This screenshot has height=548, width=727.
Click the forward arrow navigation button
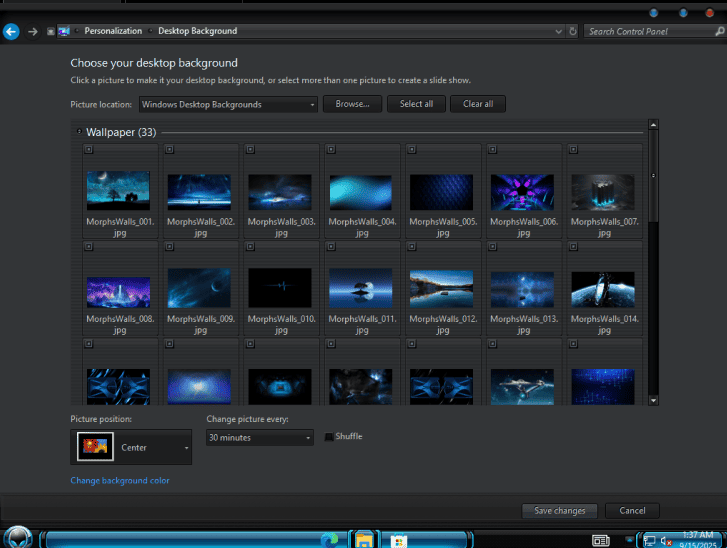32,31
